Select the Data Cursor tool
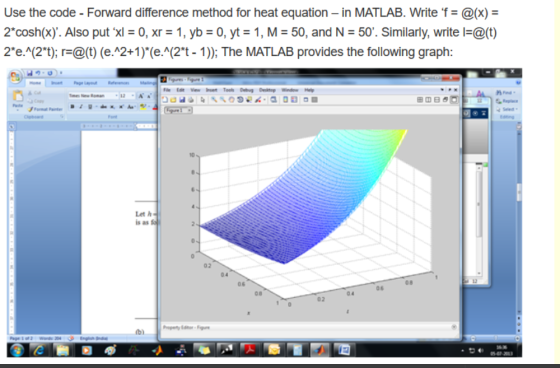 [249, 100]
